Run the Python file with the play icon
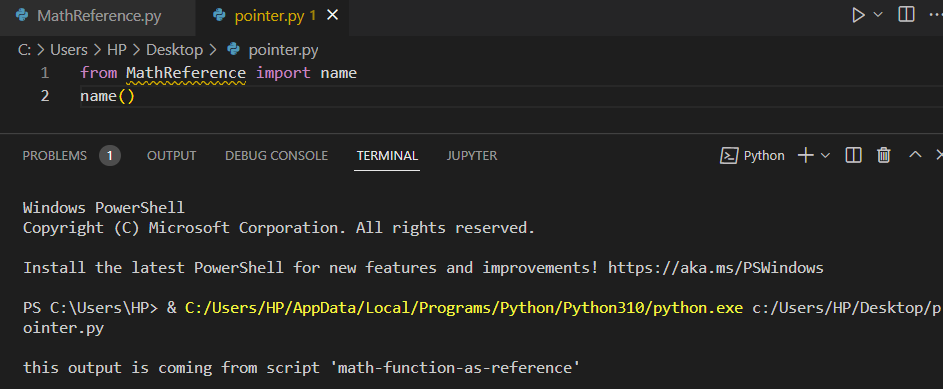 858,15
